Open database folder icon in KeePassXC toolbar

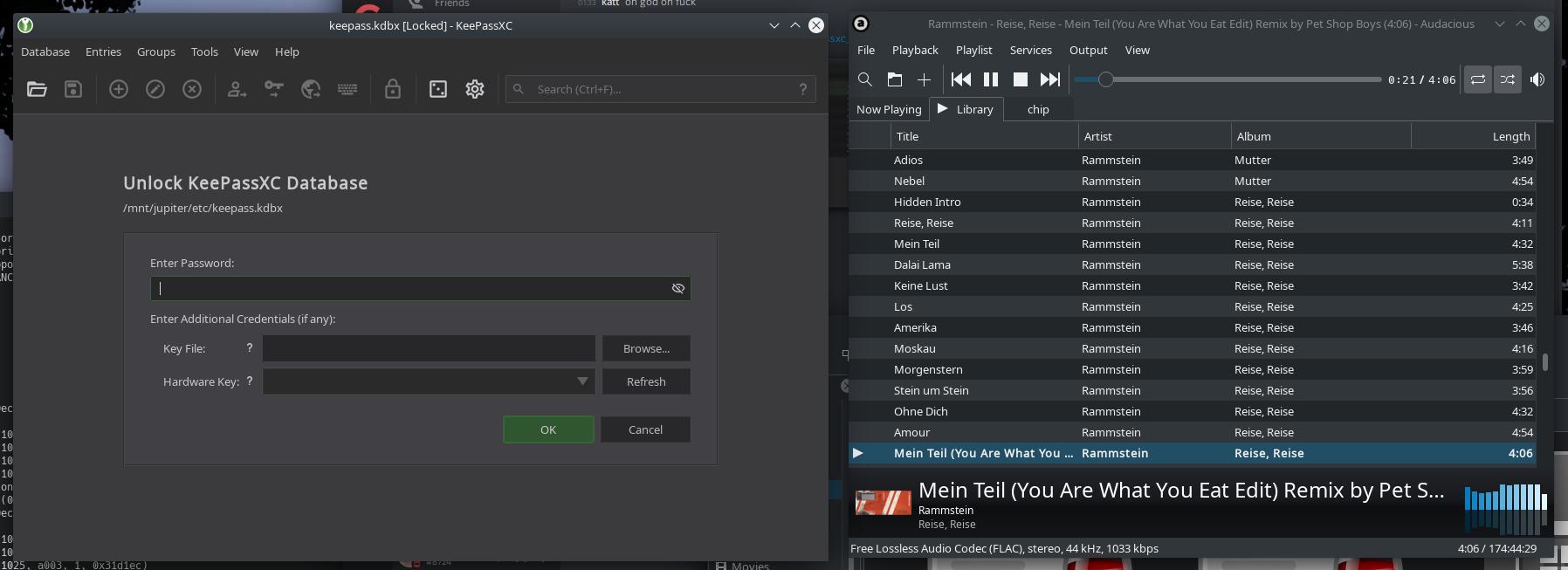coord(37,89)
